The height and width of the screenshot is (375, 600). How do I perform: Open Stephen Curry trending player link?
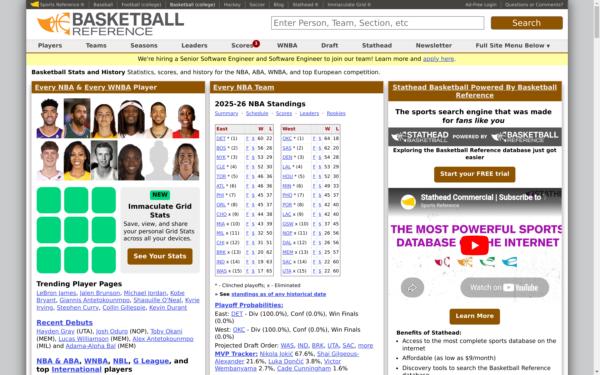78,308
